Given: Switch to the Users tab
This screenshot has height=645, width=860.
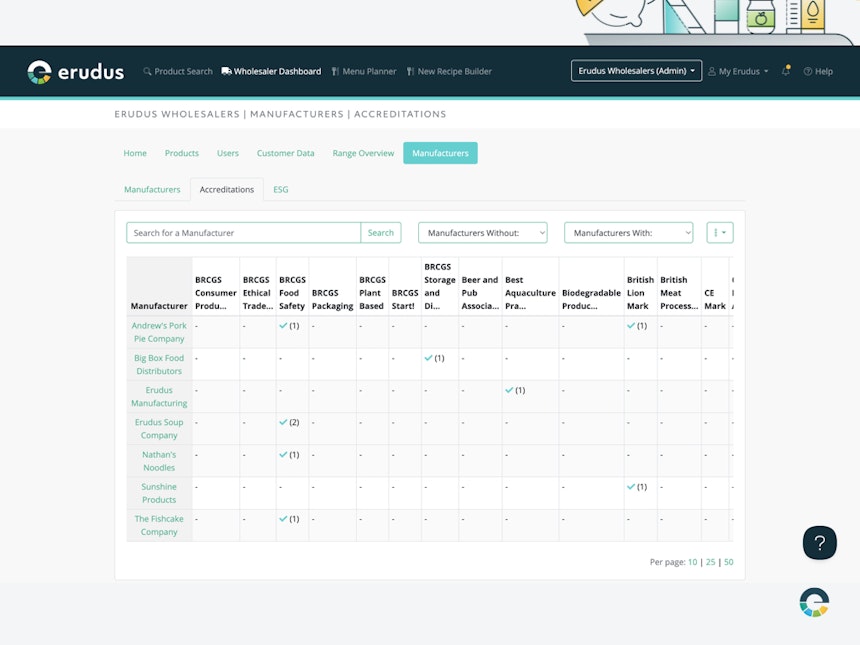Looking at the screenshot, I should coord(228,153).
